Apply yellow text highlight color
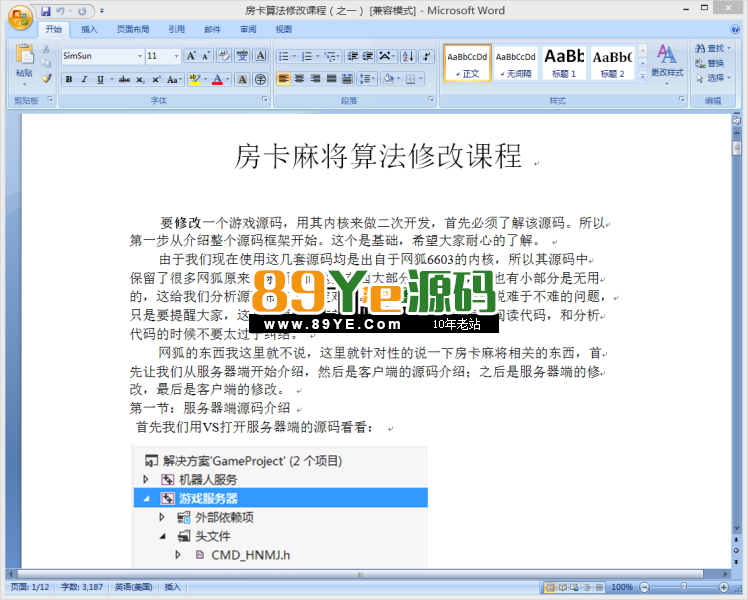 point(194,79)
